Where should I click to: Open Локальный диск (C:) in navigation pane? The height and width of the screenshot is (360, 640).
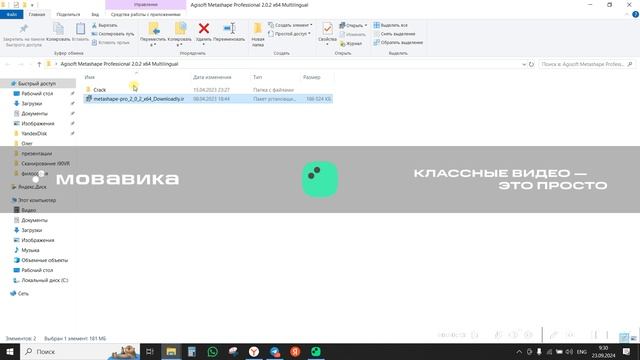[x=44, y=280]
